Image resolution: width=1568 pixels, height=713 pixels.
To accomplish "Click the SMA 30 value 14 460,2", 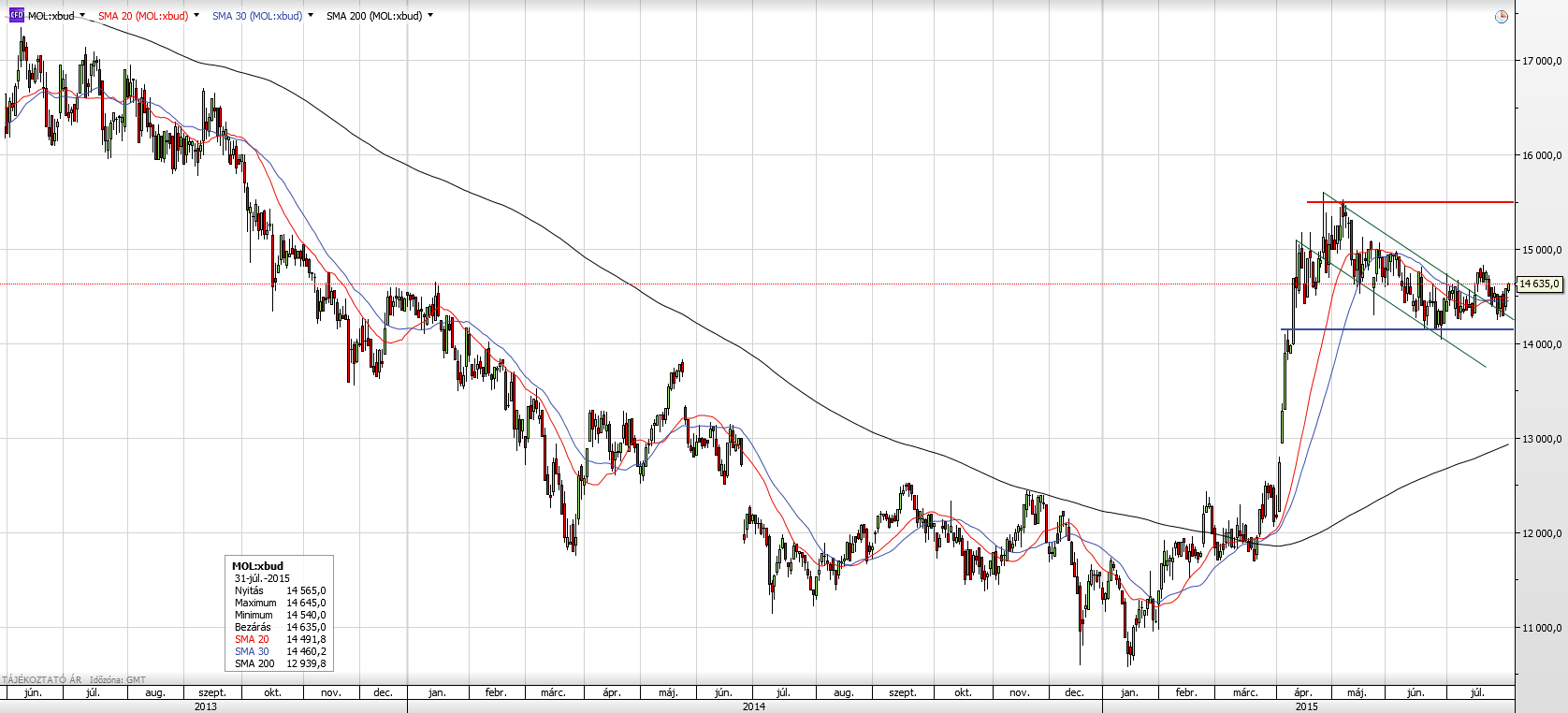I will click(306, 651).
